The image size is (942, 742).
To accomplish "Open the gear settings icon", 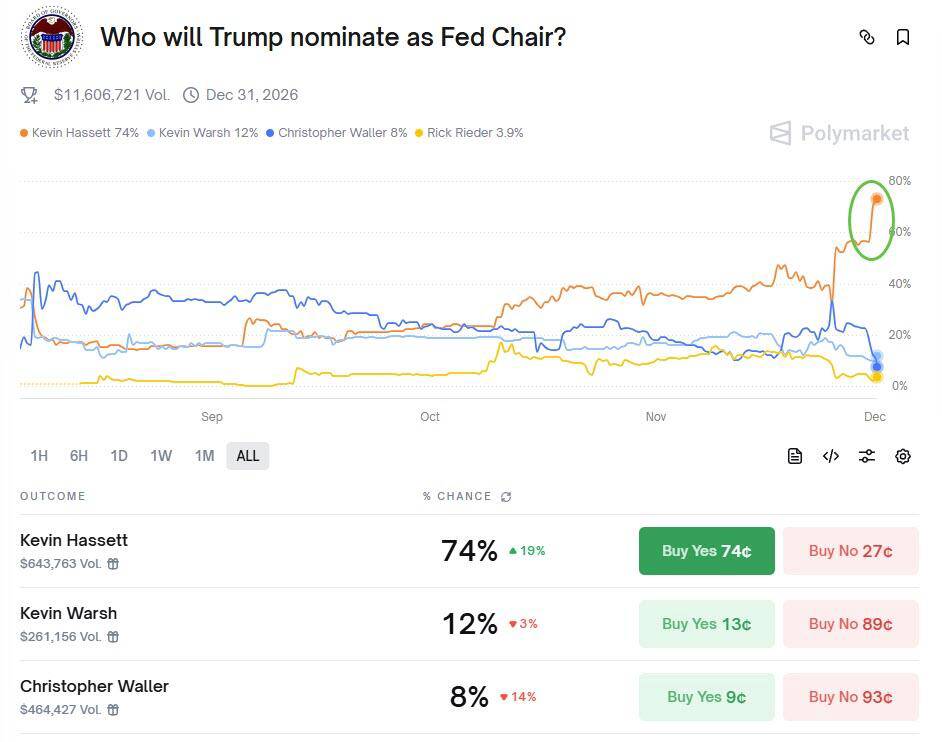I will pos(902,455).
